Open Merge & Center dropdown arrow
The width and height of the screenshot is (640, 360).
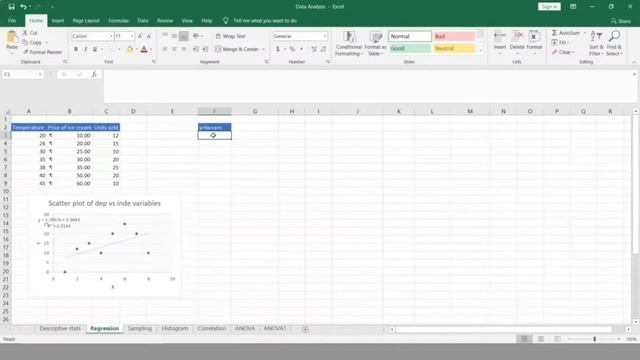(263, 49)
